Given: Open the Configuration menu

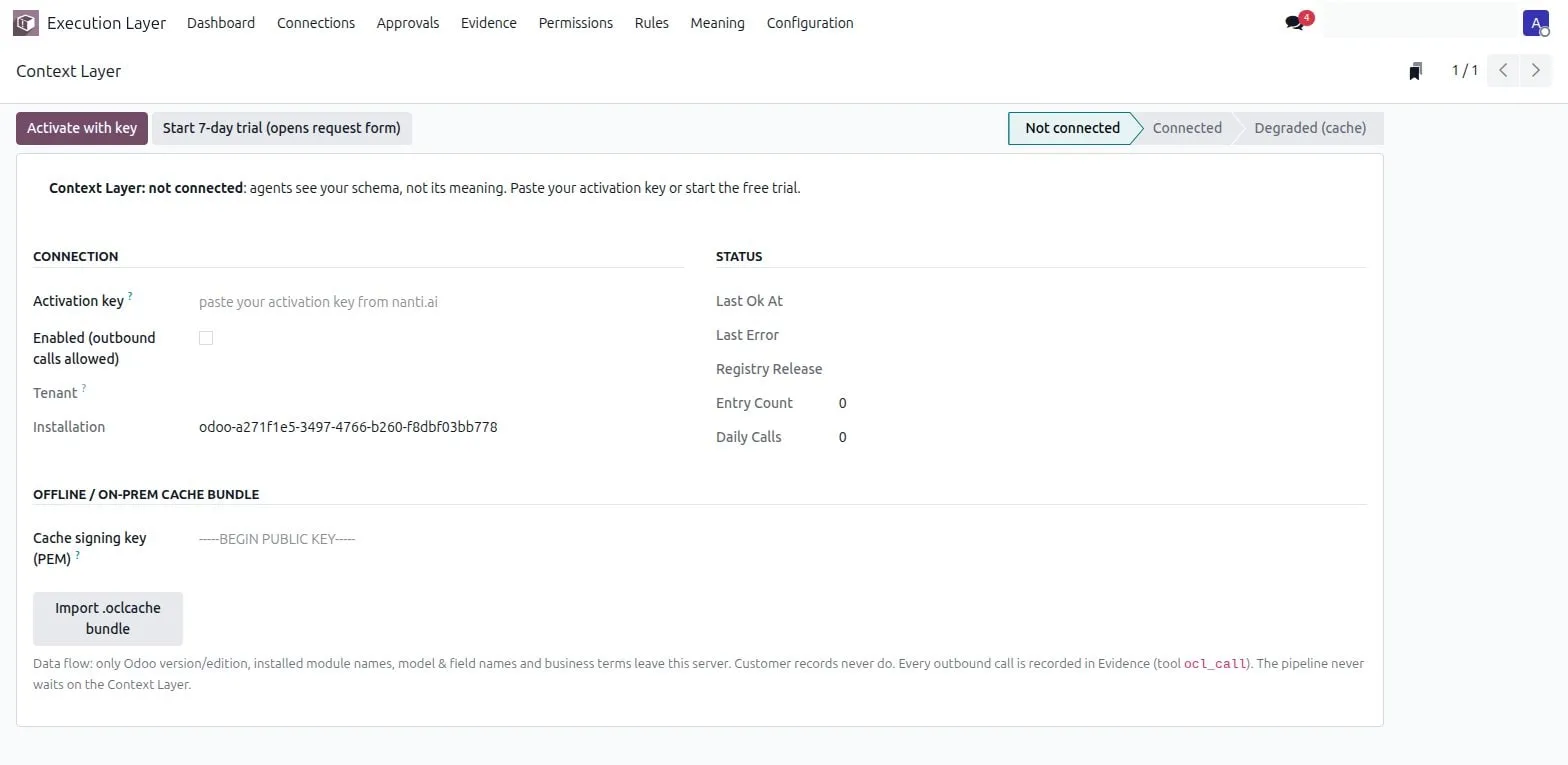Looking at the screenshot, I should [x=810, y=22].
